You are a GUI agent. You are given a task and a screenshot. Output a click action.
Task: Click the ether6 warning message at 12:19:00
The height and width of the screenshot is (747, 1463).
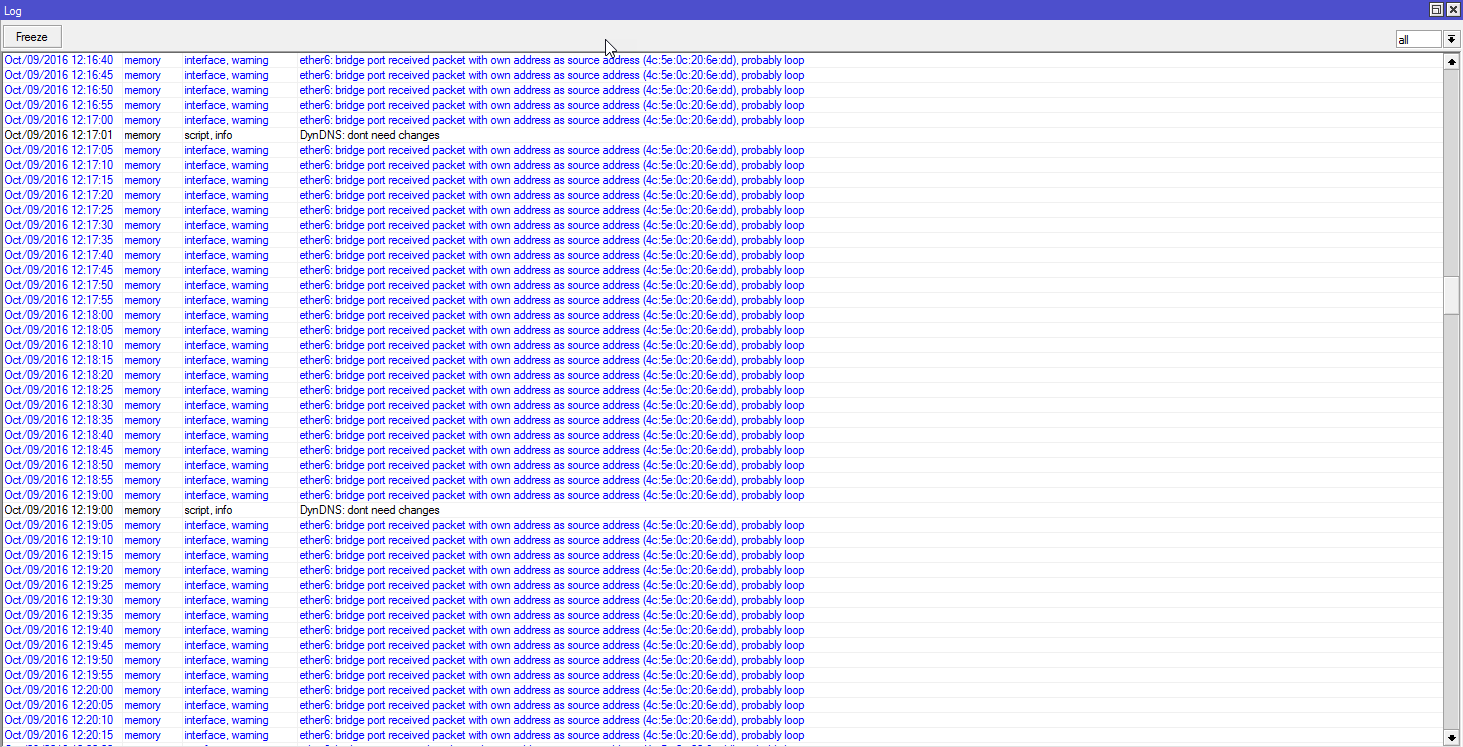point(552,495)
